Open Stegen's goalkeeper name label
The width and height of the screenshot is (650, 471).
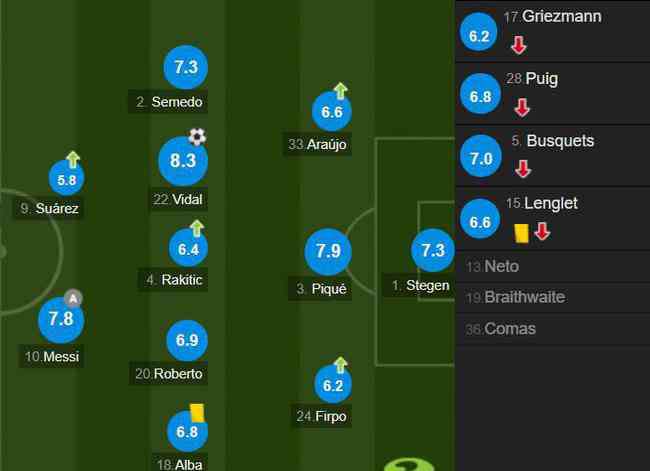pos(420,285)
